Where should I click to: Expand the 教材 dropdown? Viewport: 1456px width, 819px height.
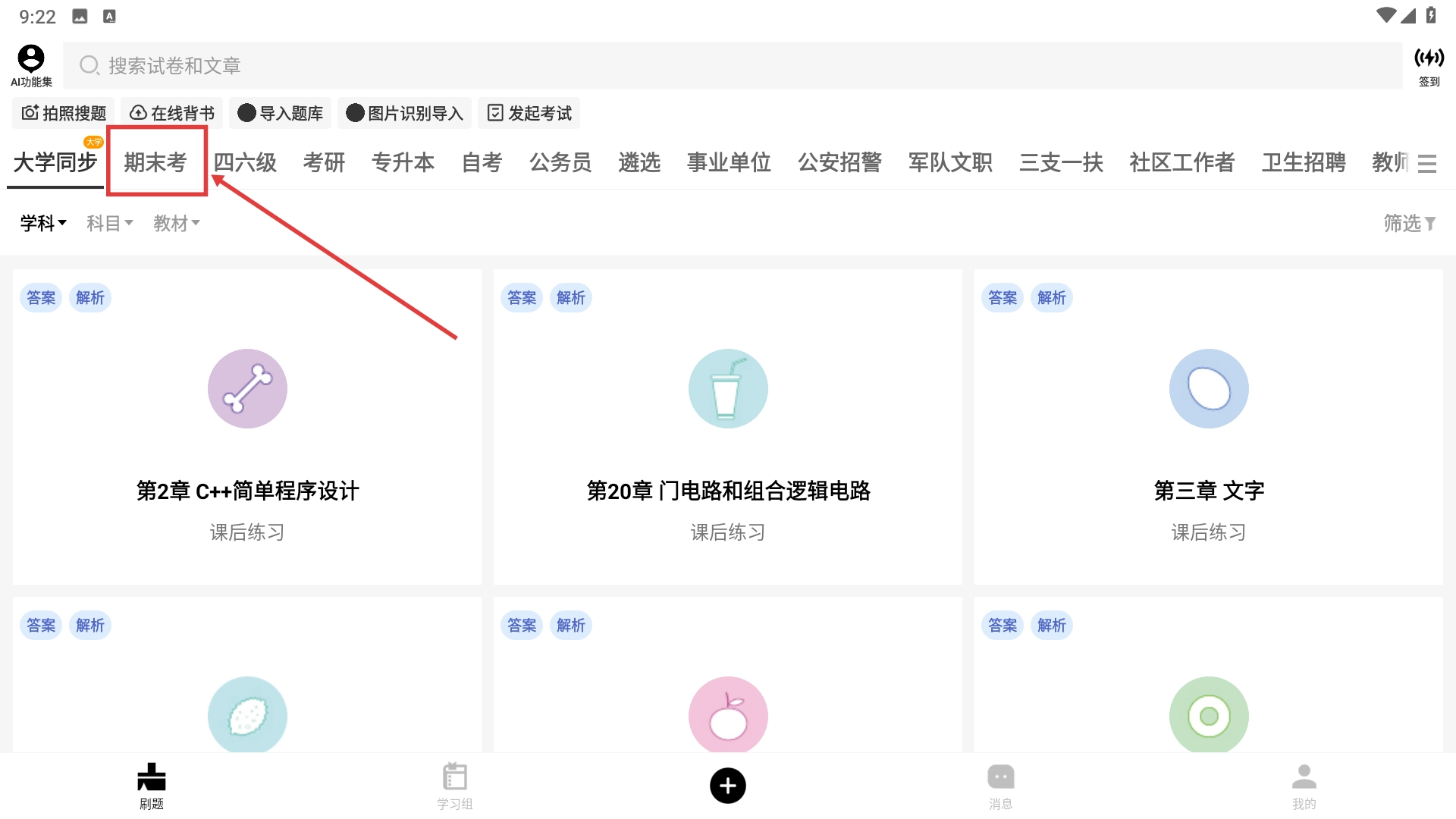pos(176,223)
